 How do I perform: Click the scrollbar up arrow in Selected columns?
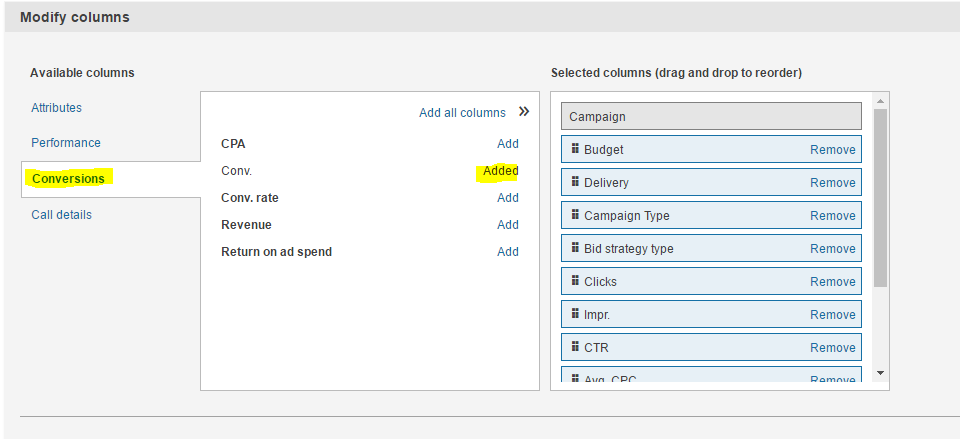880,101
